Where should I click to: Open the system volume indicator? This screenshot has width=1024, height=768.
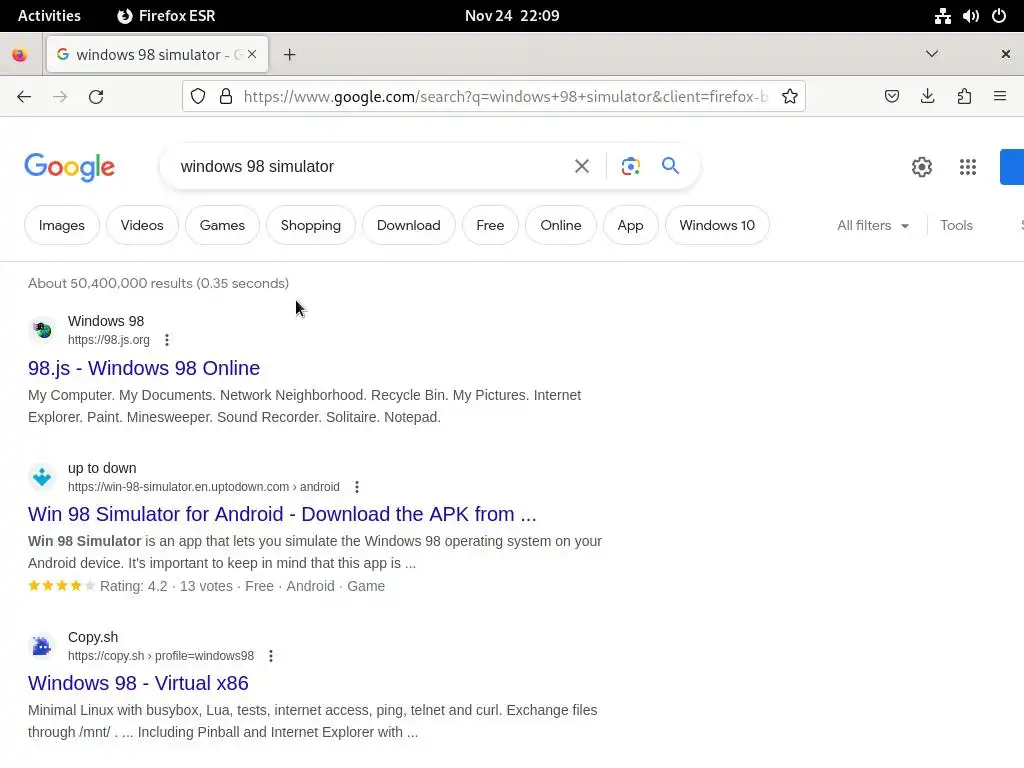click(970, 16)
